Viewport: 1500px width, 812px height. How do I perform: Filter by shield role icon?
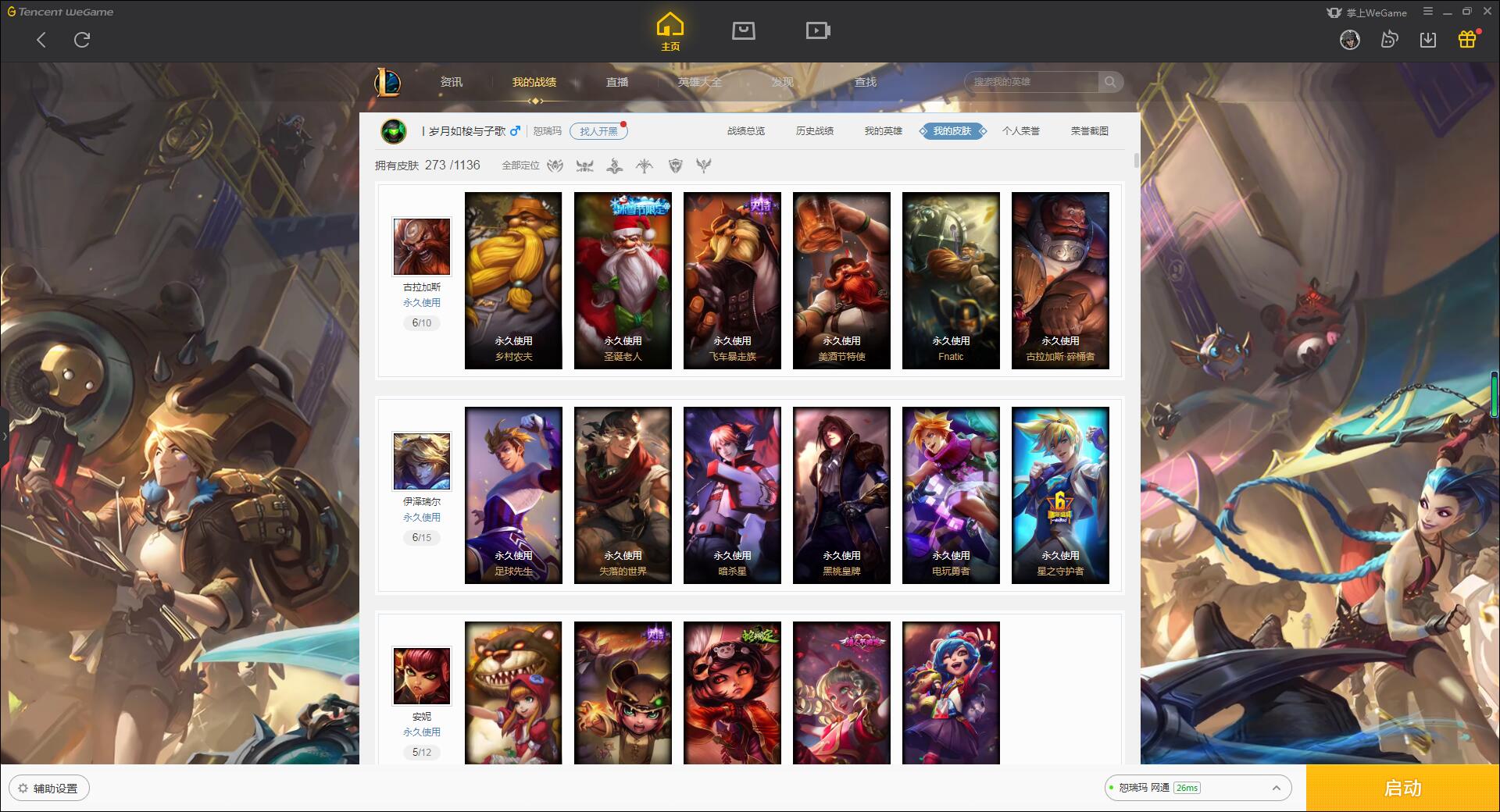pos(675,166)
